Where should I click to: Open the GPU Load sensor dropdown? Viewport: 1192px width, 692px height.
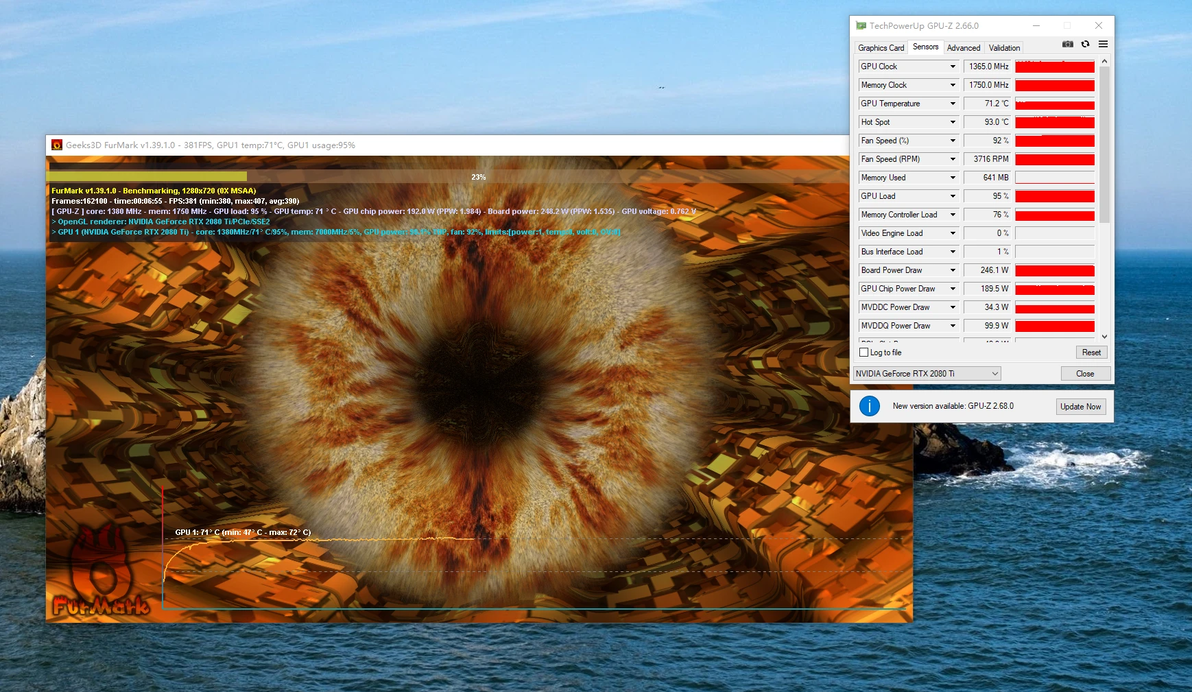point(953,196)
